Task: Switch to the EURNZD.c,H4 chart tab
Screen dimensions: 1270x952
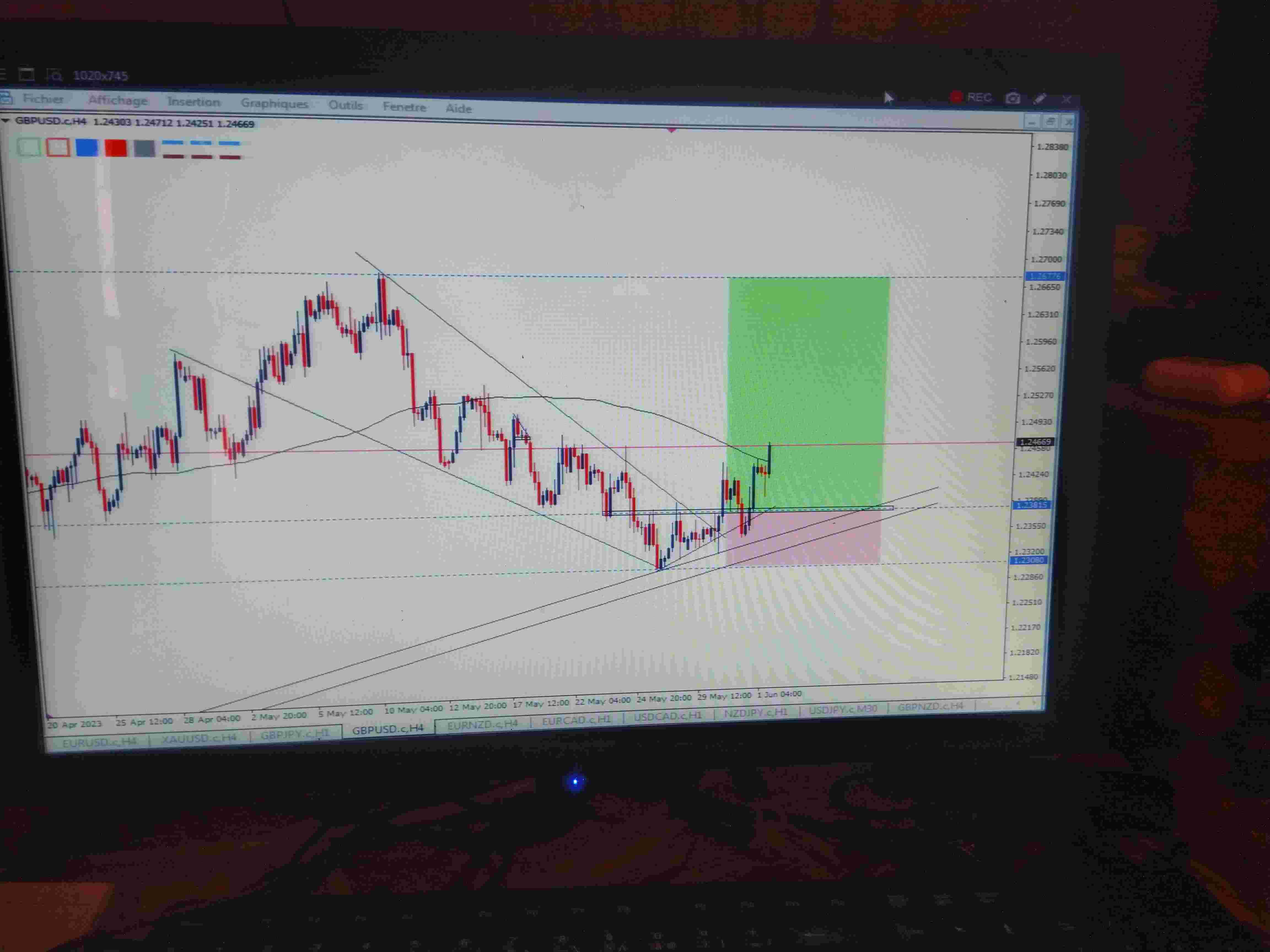Action: (482, 724)
